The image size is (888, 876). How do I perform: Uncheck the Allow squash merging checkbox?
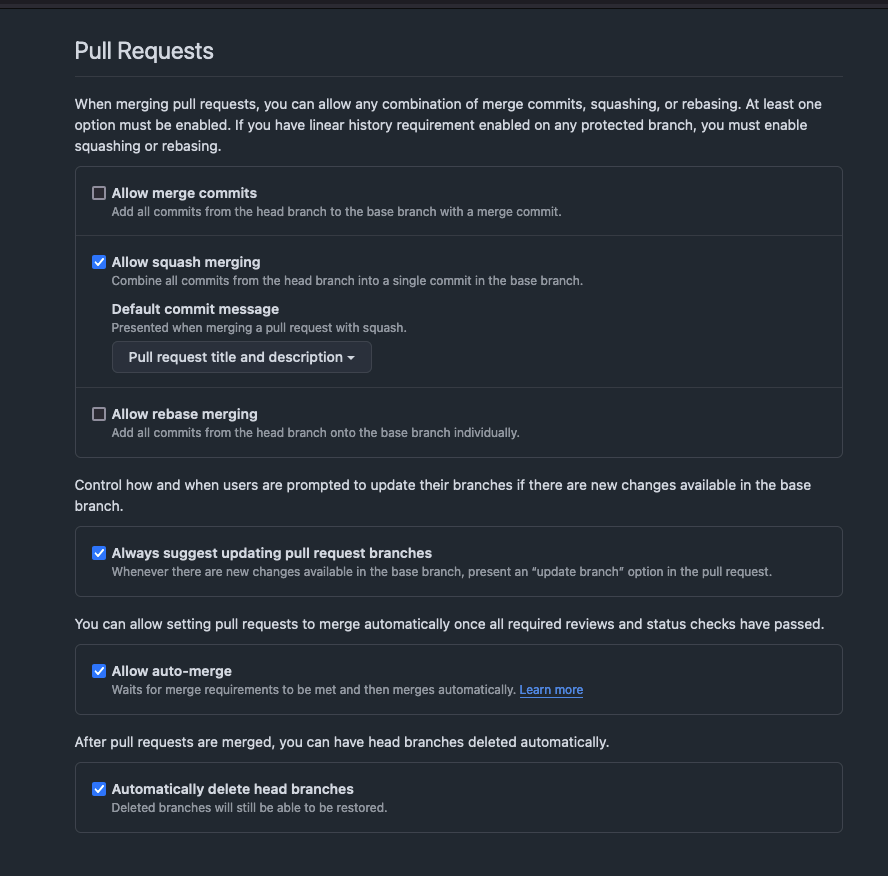[99, 262]
